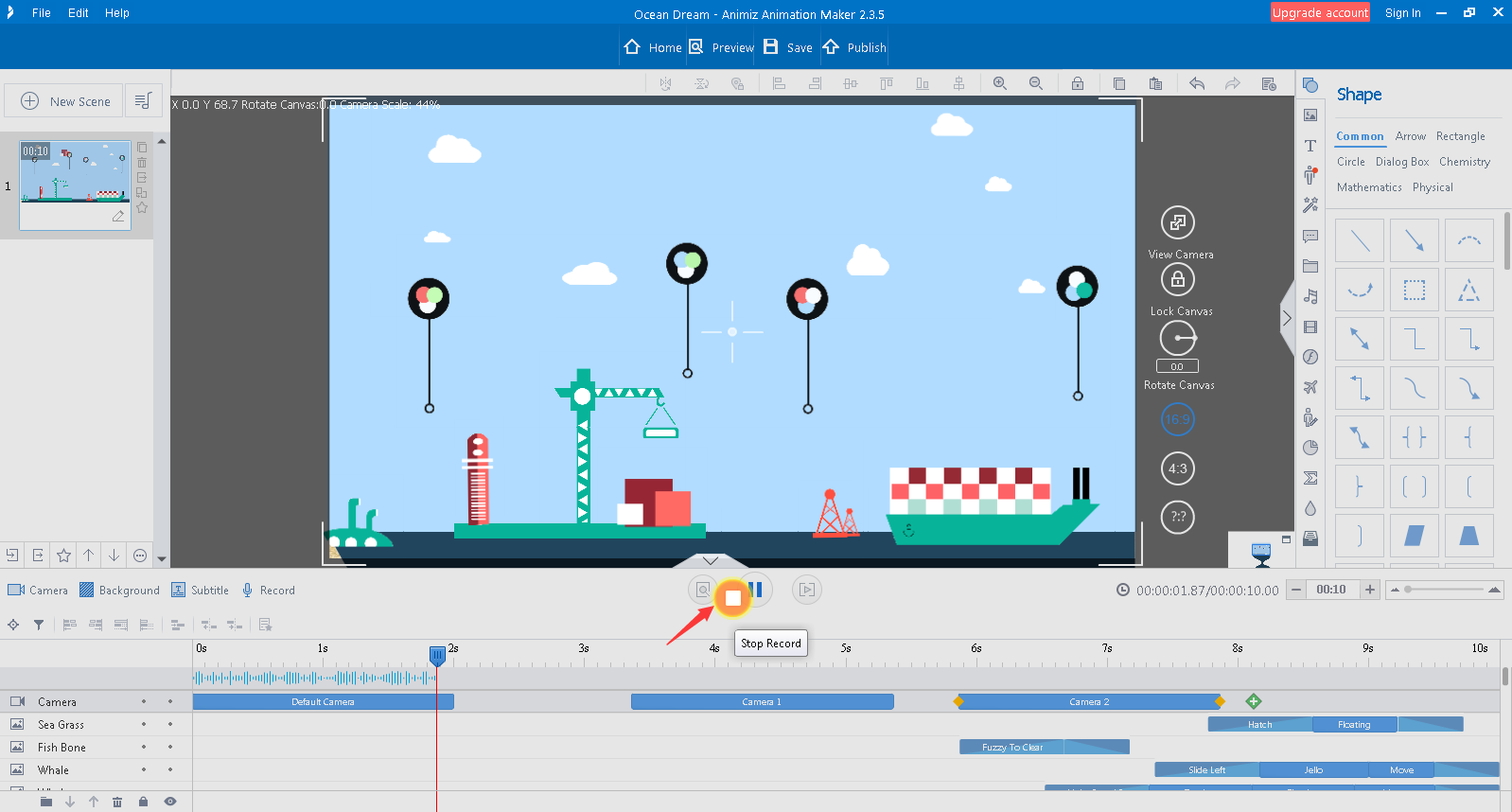This screenshot has width=1512, height=812.
Task: Open the Edit menu
Action: tap(79, 13)
